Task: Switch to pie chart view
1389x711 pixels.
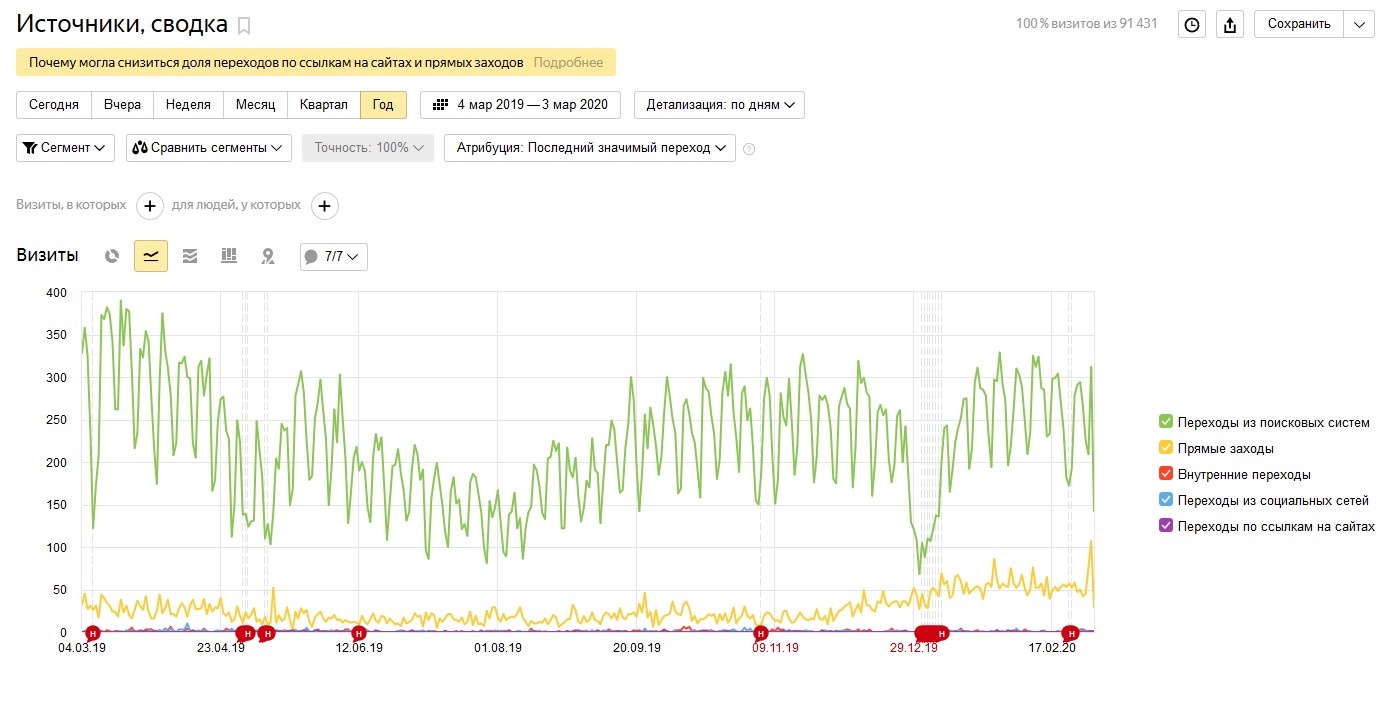Action: click(x=112, y=256)
